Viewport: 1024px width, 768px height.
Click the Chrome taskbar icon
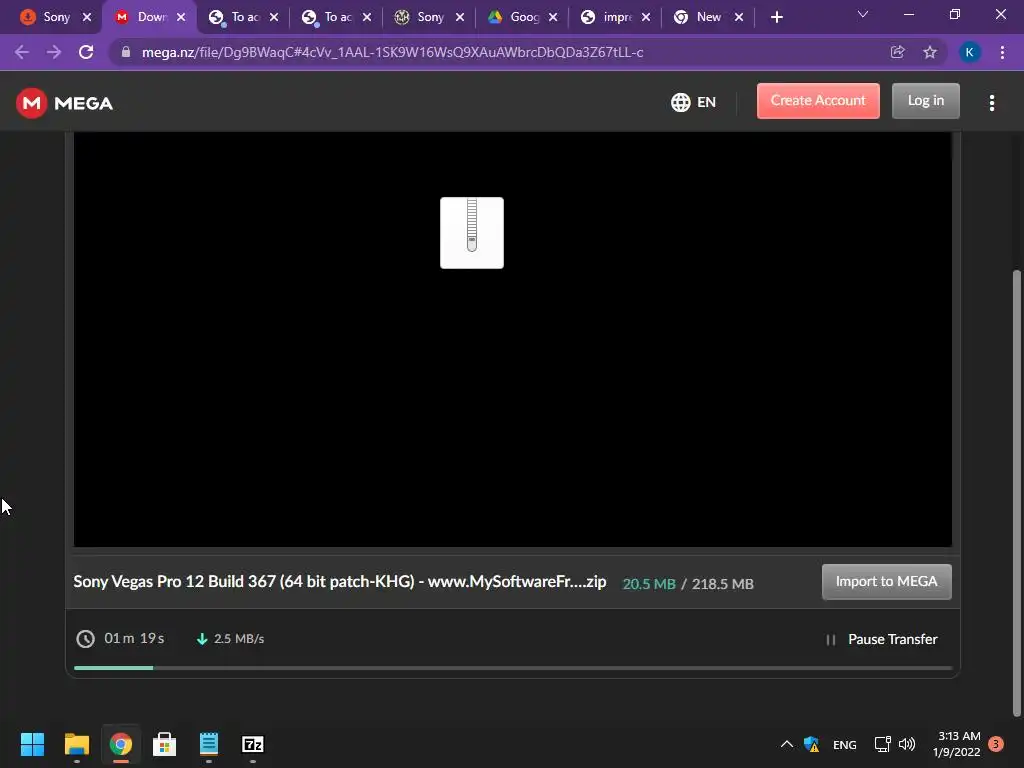coord(120,744)
